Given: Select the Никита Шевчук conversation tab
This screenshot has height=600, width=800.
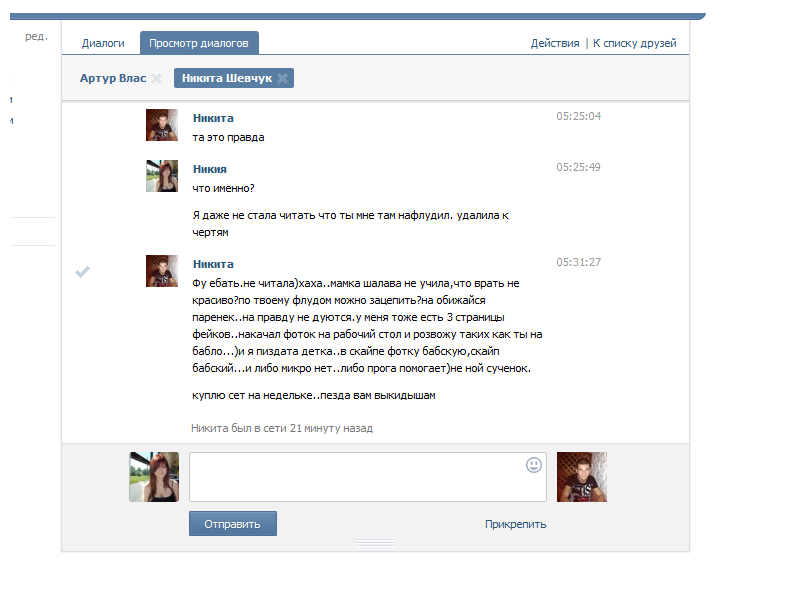Looking at the screenshot, I should [x=227, y=78].
